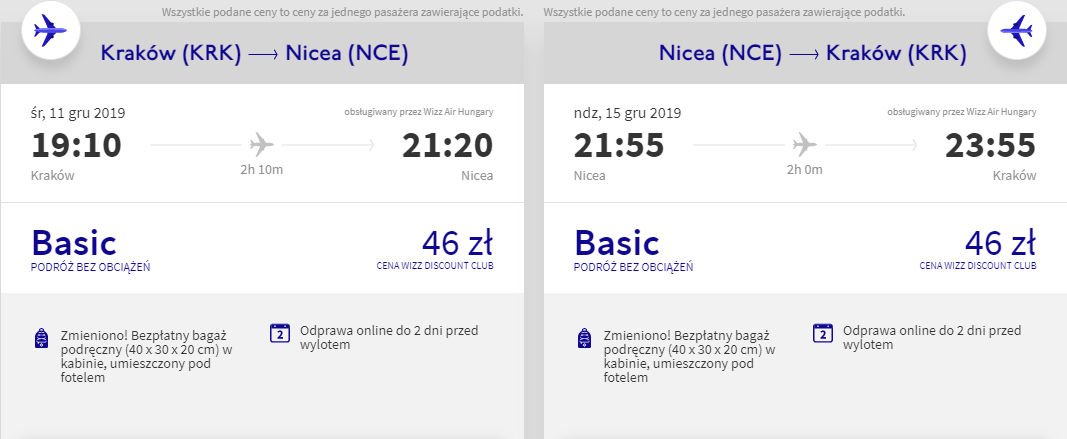Image resolution: width=1067 pixels, height=439 pixels.
Task: Click the online check-in calendar icon for return flight
Action: (823, 334)
